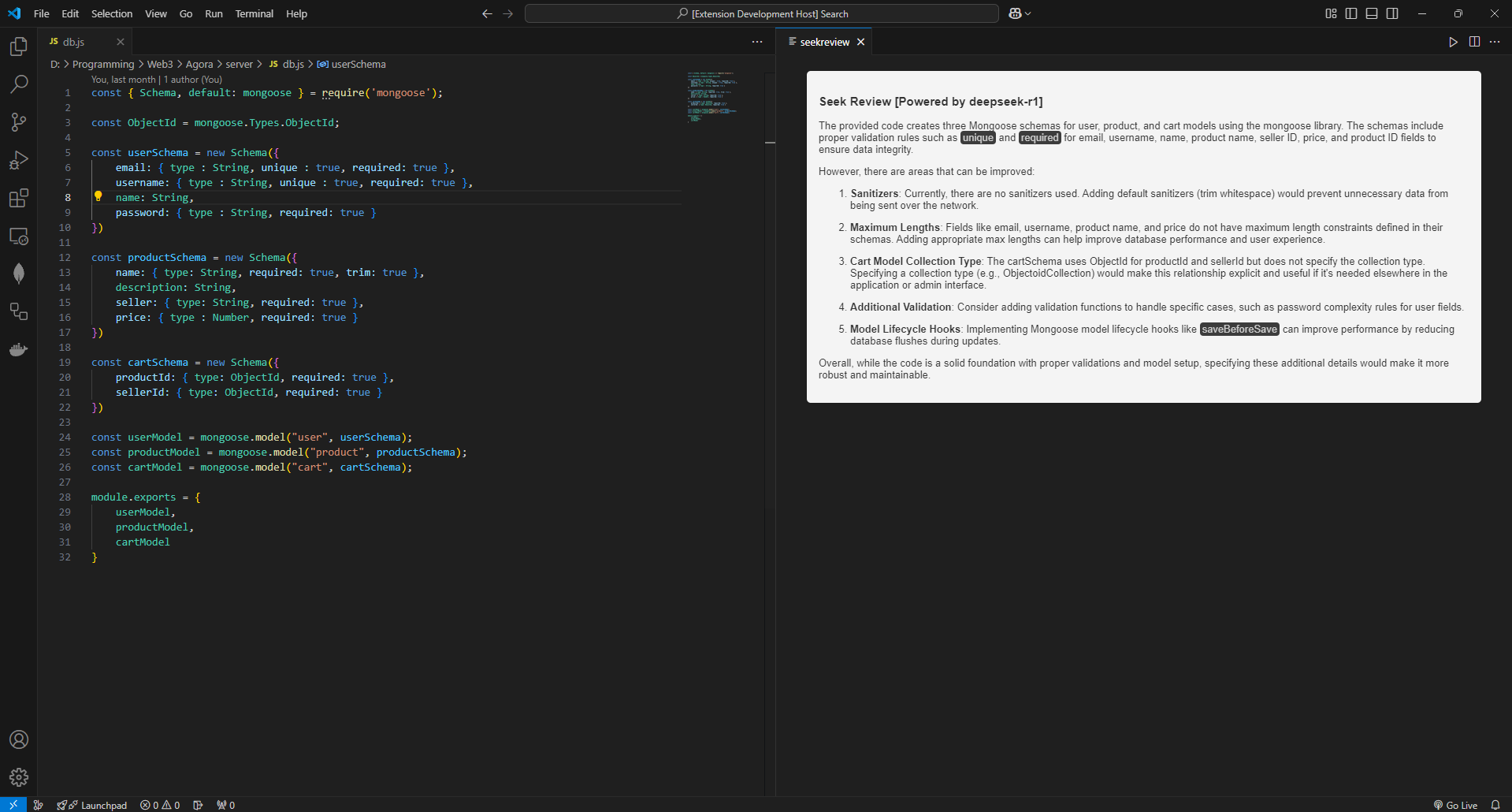The width and height of the screenshot is (1512, 812).
Task: Click the errors and warnings count indicator
Action: 160,805
